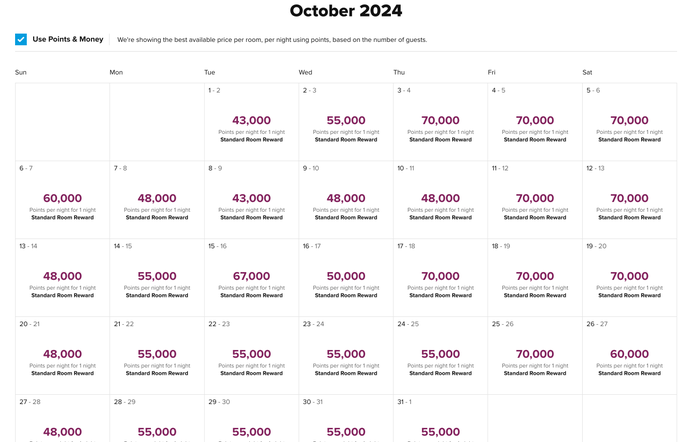
Task: Click the October 25 - 26 Friday cell
Action: [x=535, y=355]
